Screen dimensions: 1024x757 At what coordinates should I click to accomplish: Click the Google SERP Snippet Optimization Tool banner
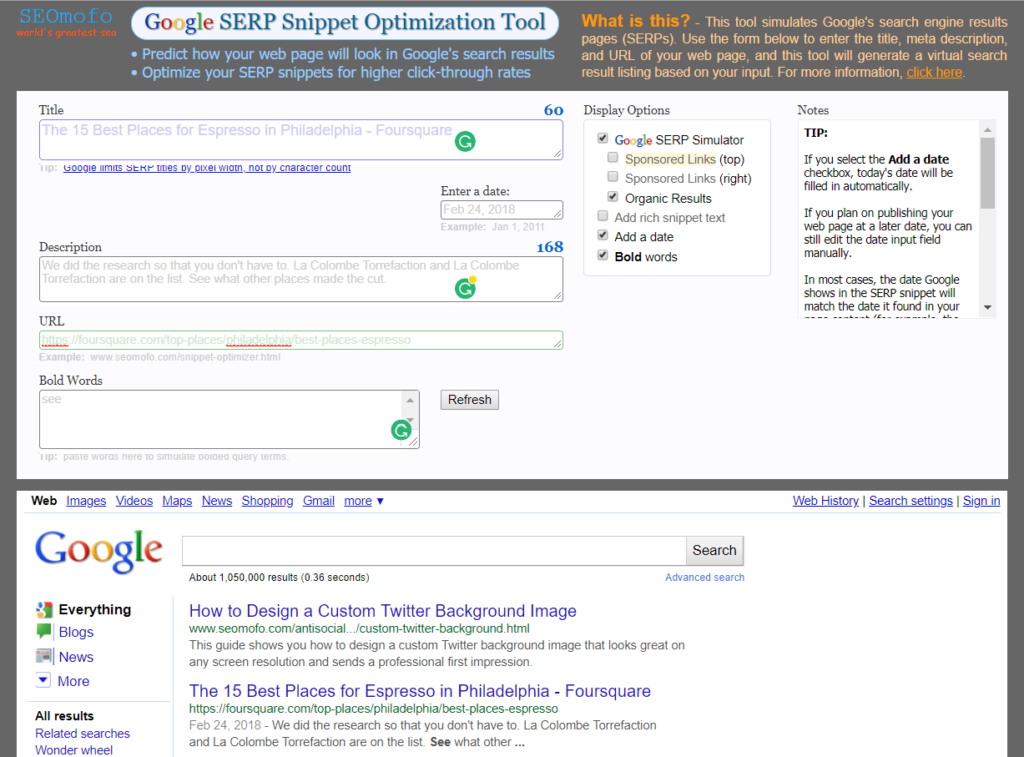pos(345,23)
